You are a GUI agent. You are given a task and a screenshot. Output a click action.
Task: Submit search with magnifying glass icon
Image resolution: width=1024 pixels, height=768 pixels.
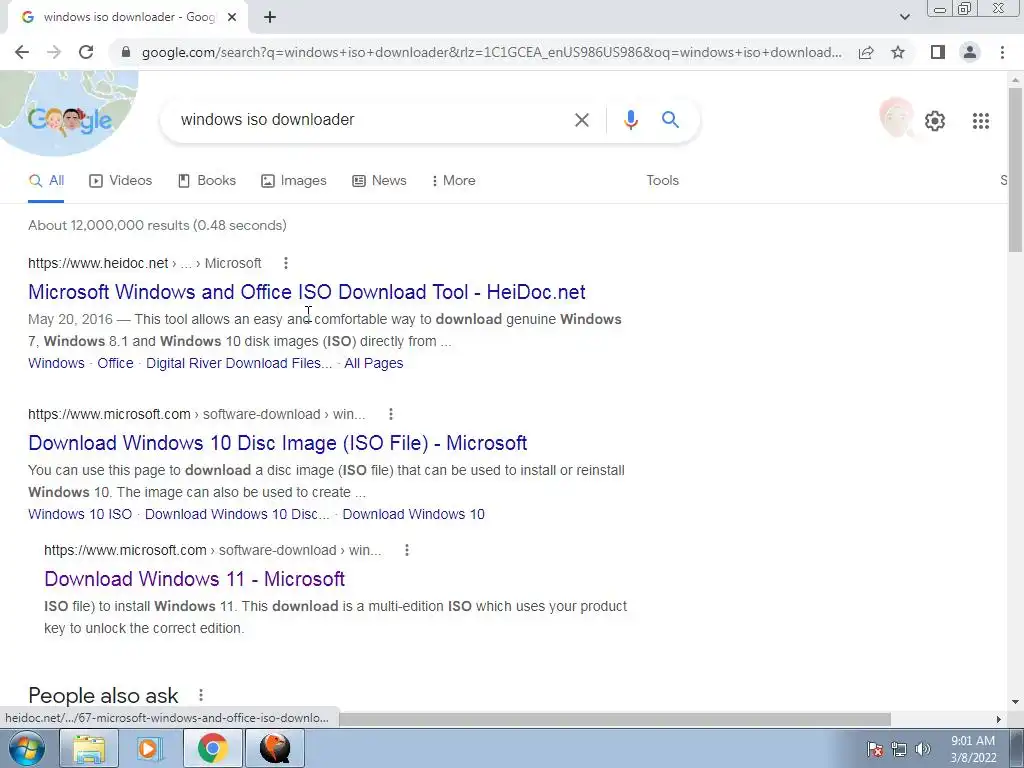670,120
